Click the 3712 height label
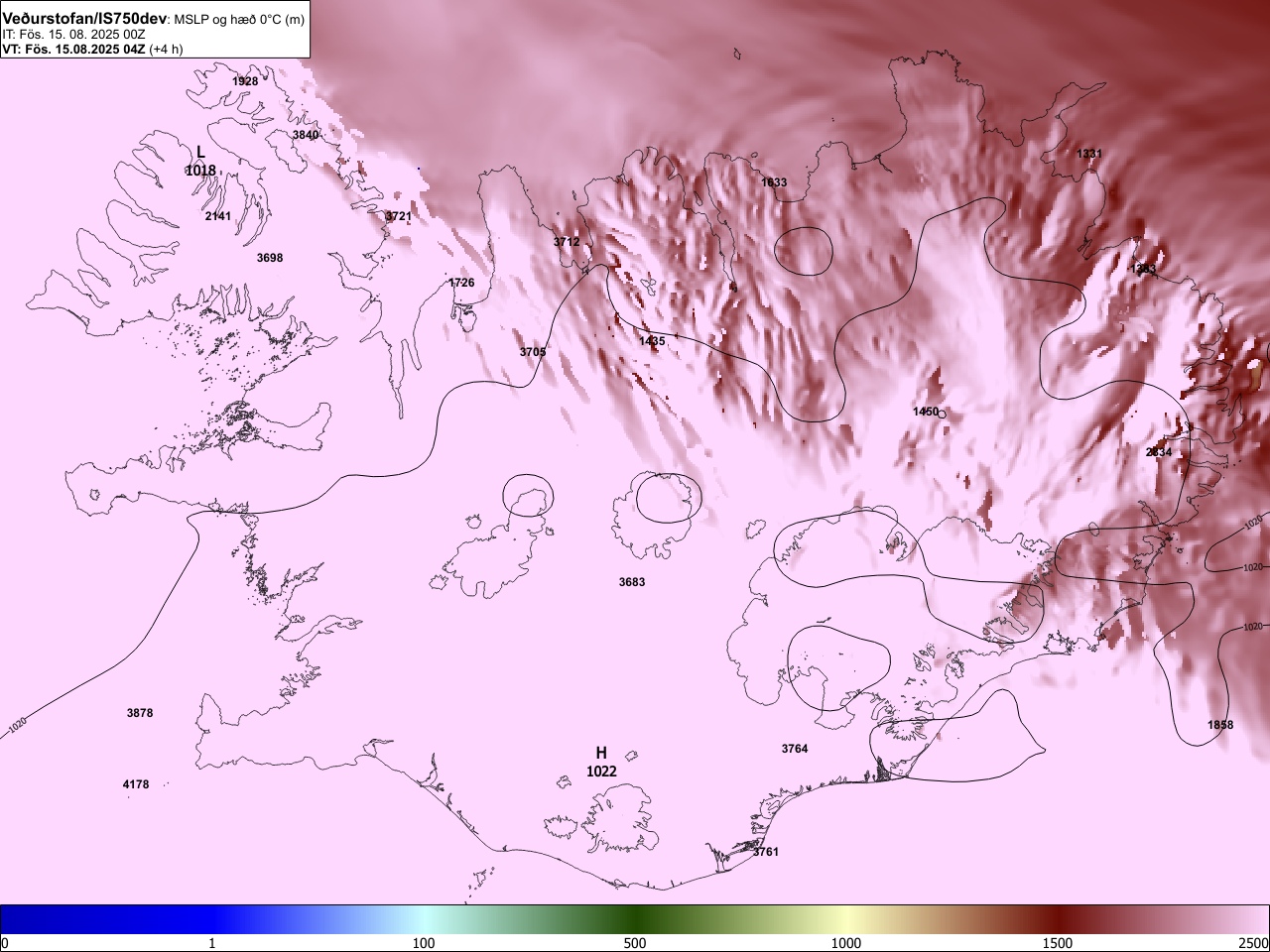 point(567,242)
